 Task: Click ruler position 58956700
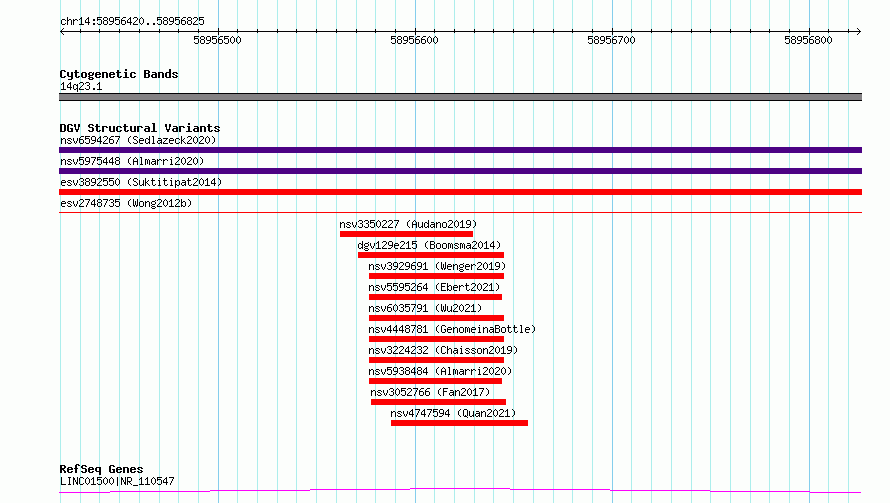point(611,40)
